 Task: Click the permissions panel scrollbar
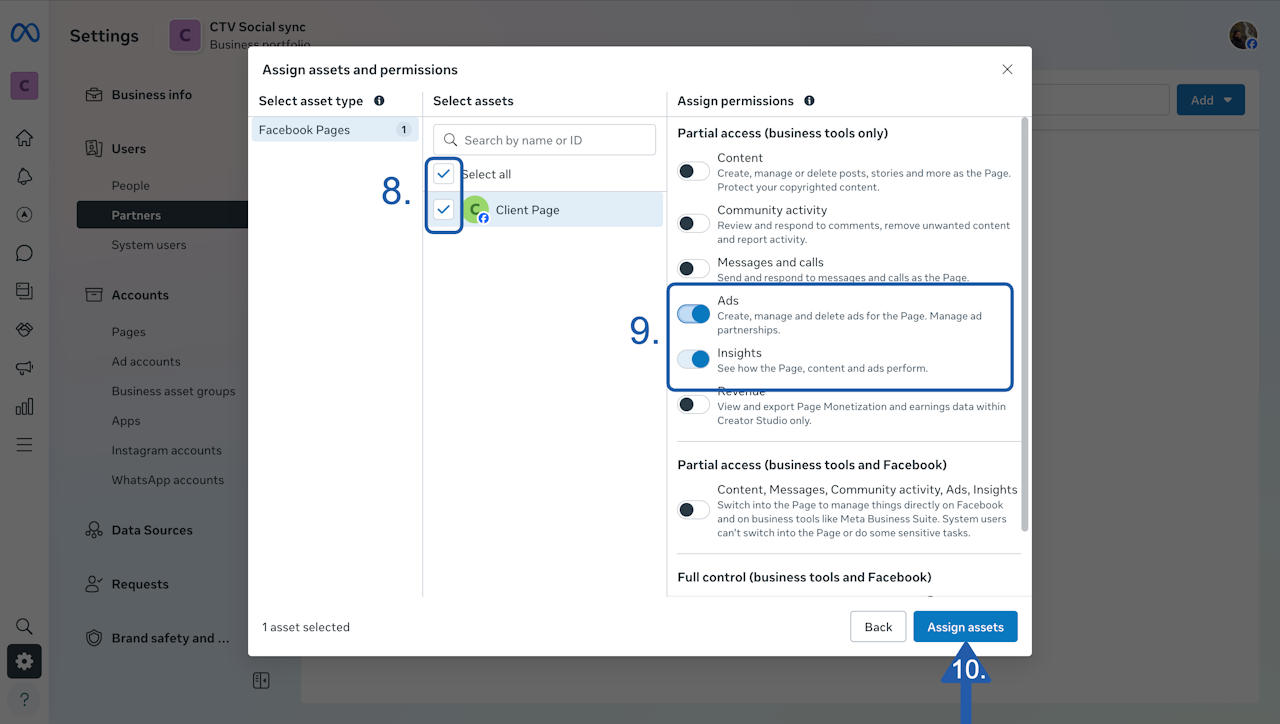pyautogui.click(x=1024, y=325)
